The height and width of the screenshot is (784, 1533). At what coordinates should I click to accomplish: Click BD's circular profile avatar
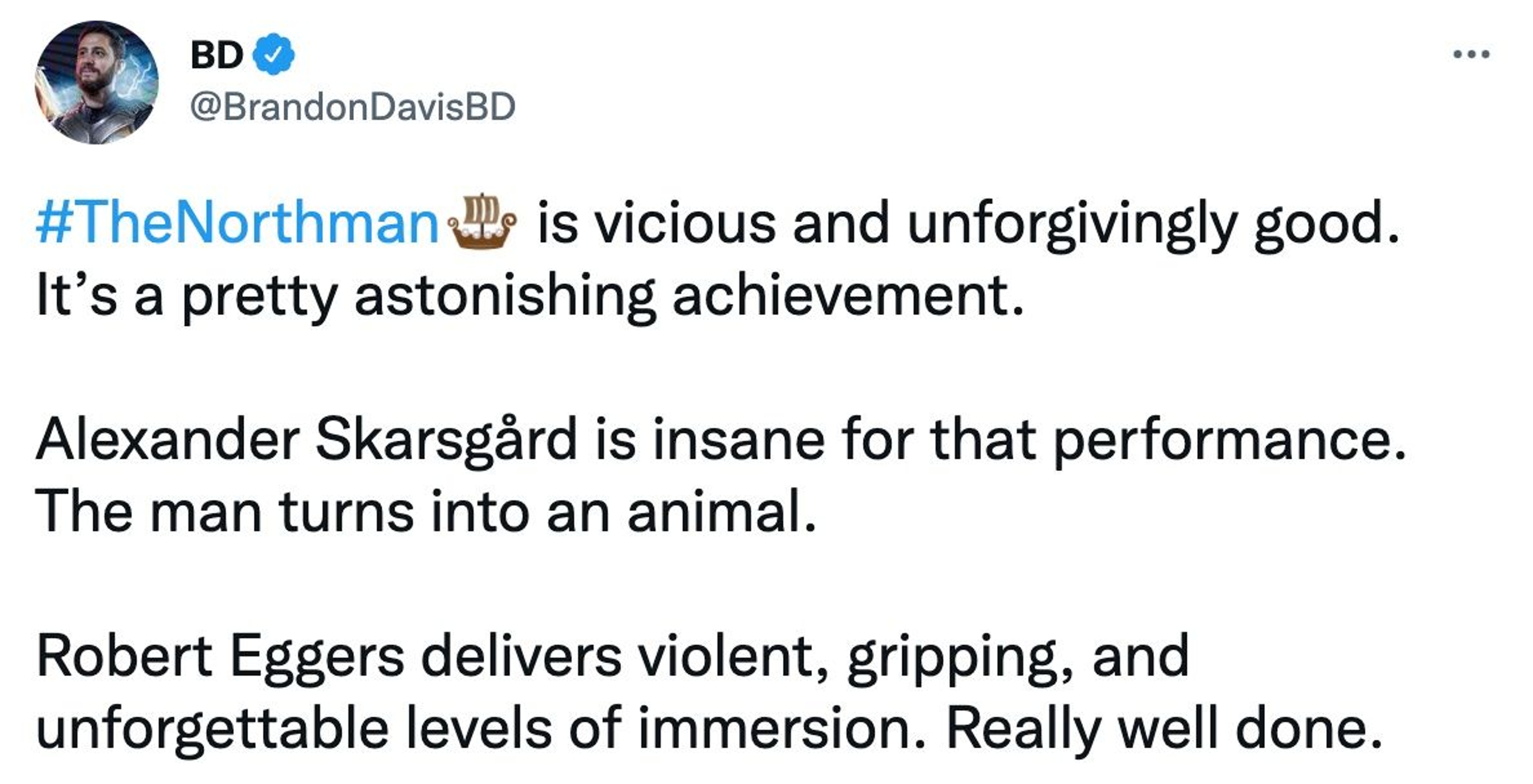[x=97, y=82]
